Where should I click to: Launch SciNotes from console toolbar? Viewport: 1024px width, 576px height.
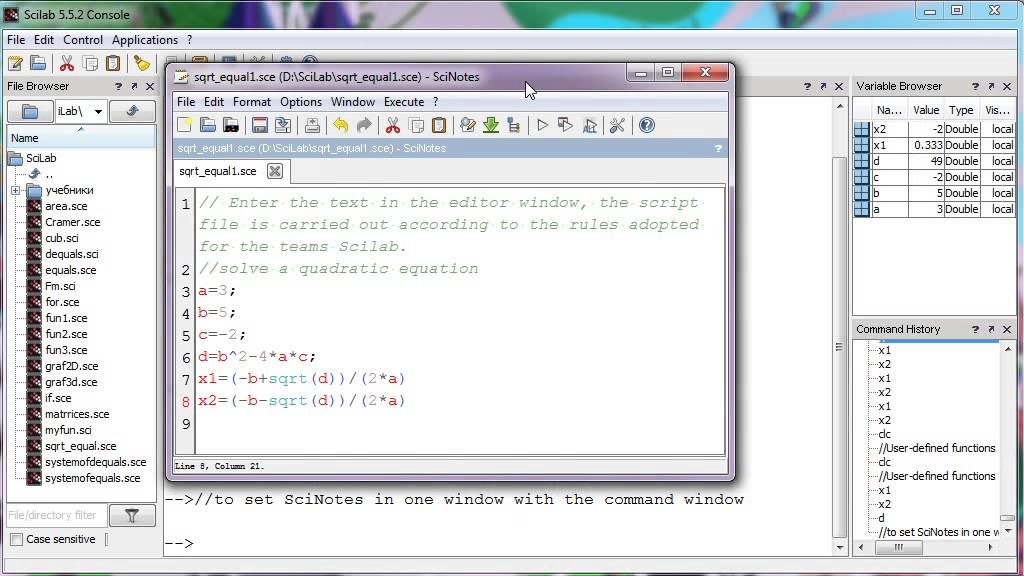[x=15, y=63]
